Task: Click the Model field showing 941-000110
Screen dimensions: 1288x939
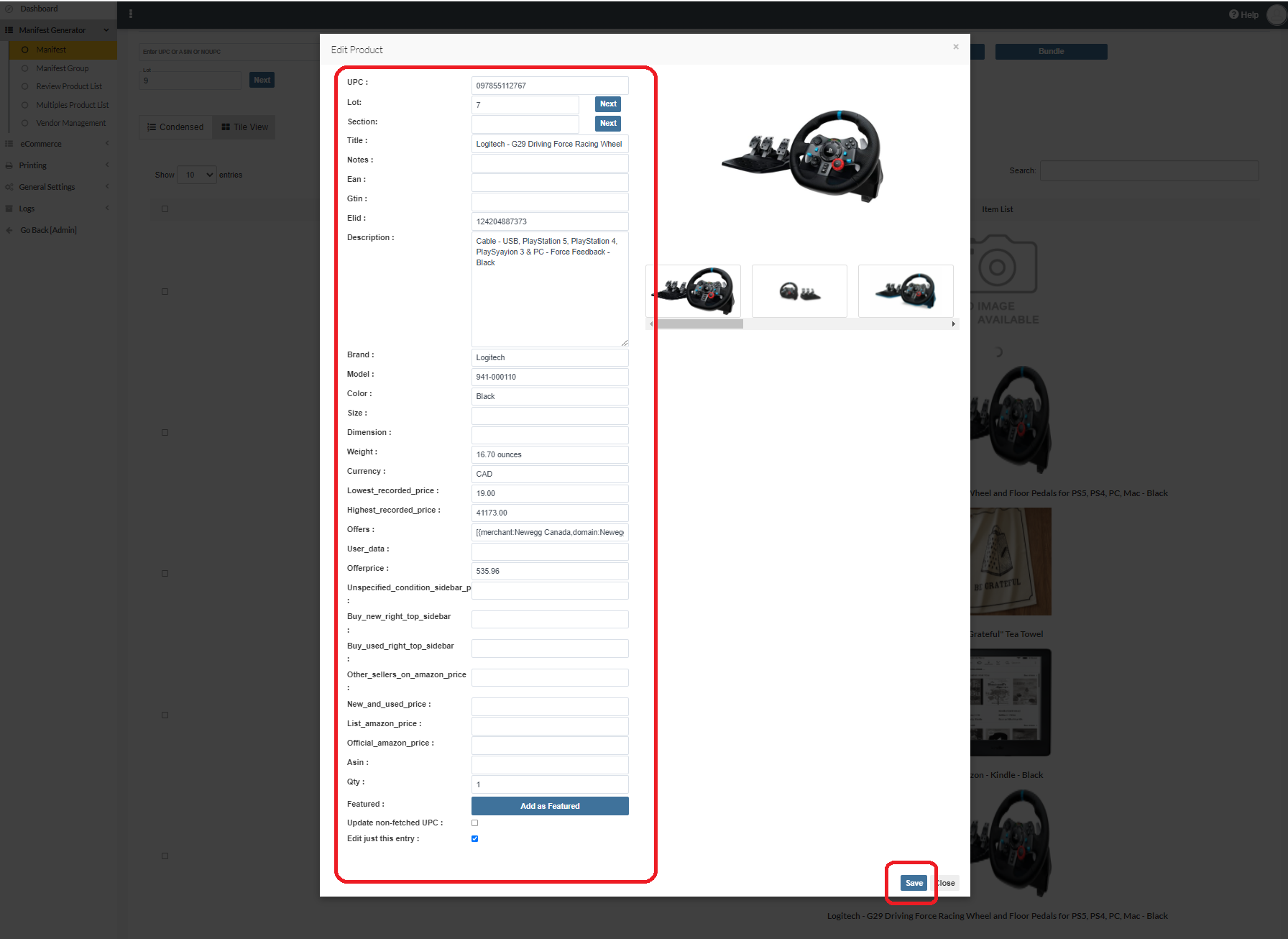Action: [x=550, y=377]
